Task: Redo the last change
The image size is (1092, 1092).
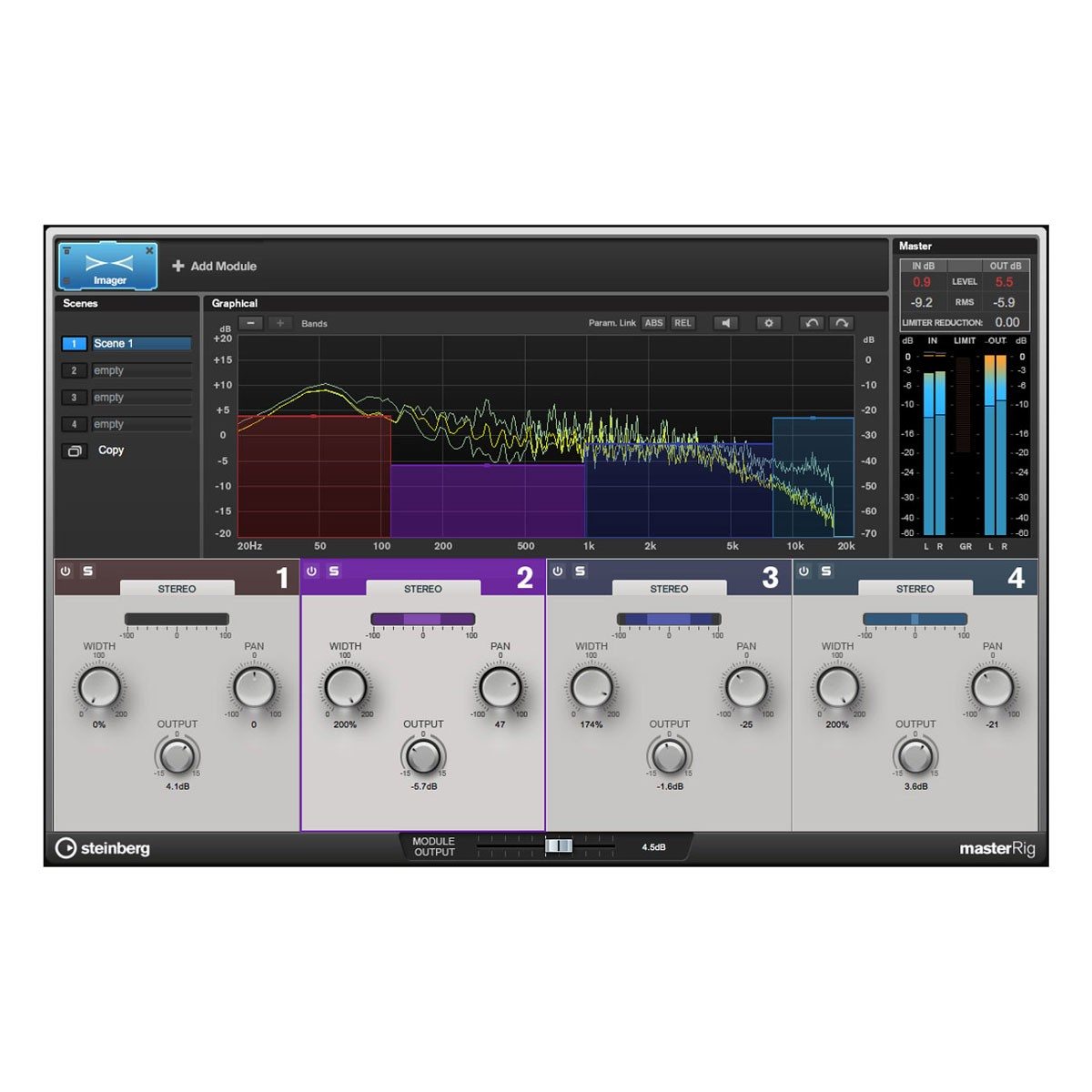Action: (842, 323)
